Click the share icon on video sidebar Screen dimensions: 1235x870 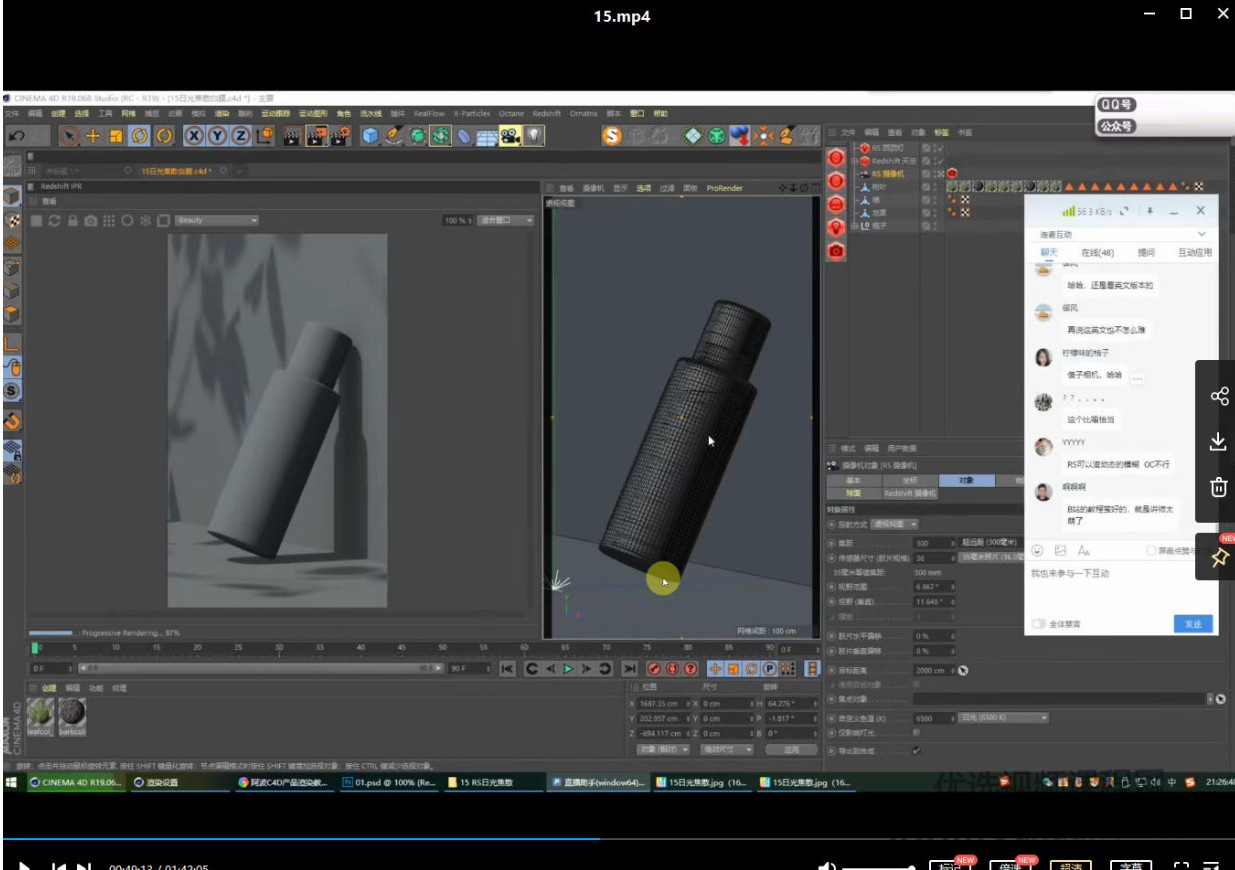tap(1218, 397)
